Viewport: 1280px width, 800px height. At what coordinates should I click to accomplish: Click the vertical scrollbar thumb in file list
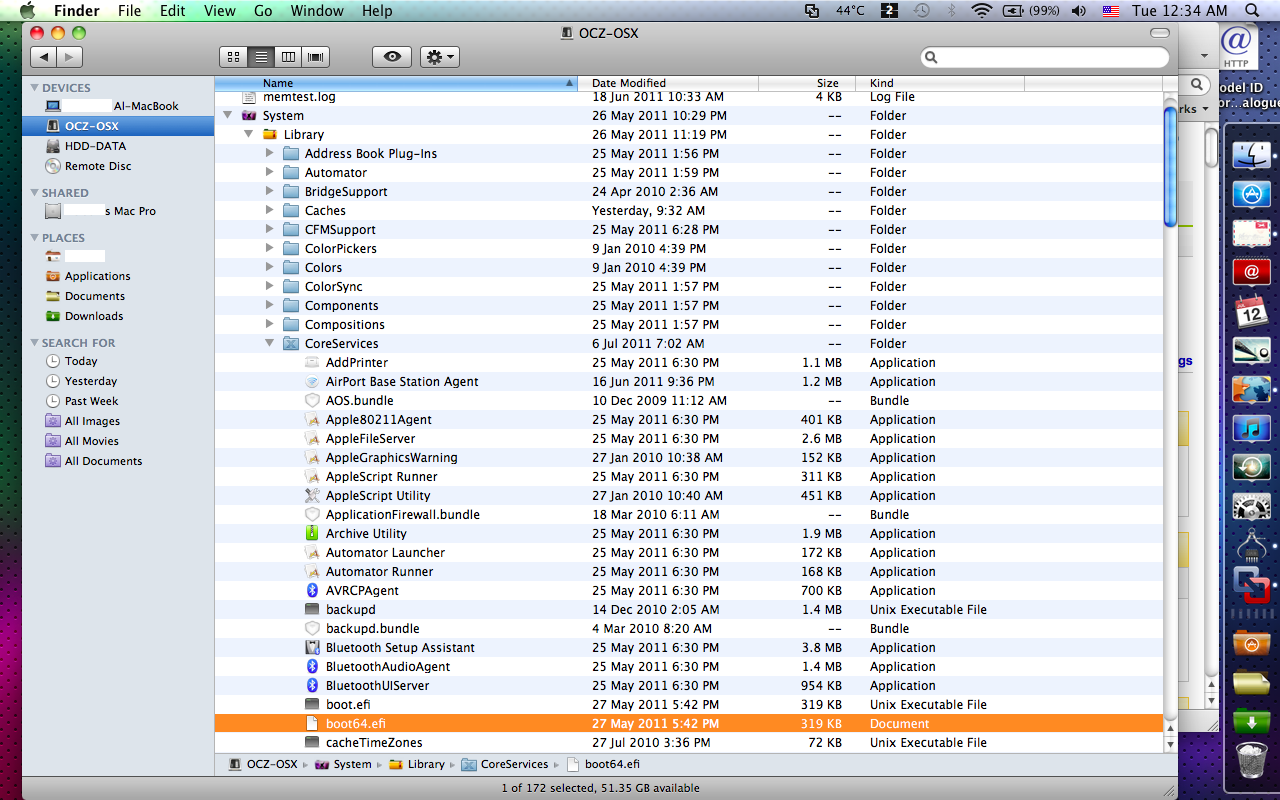pyautogui.click(x=1171, y=166)
